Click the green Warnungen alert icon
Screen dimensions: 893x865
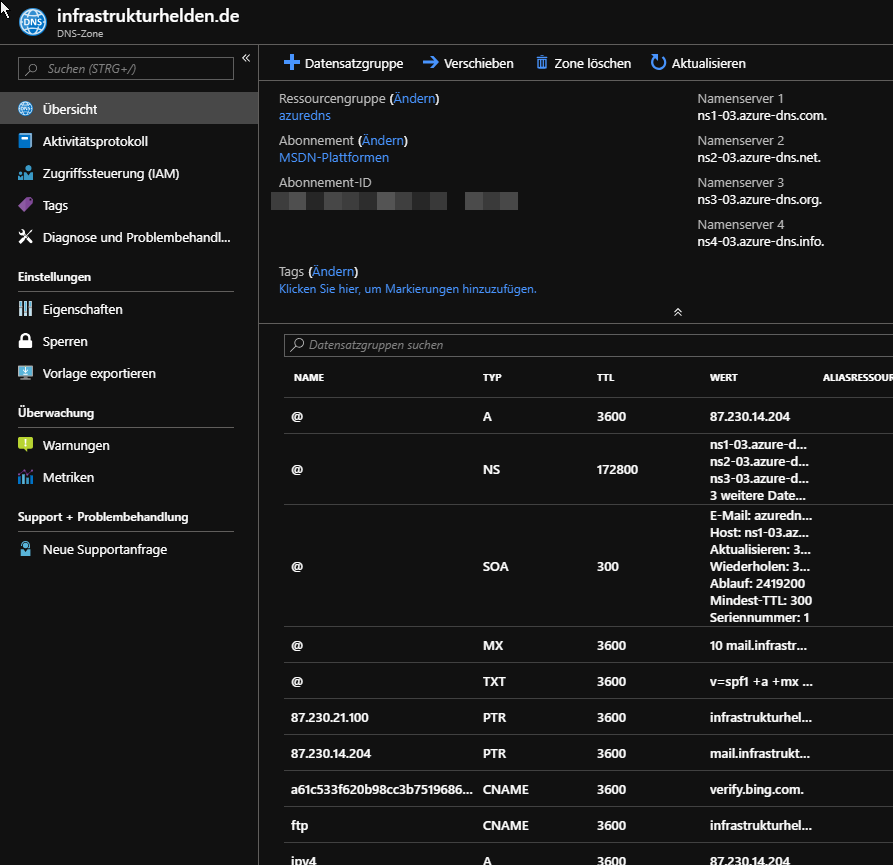coord(26,444)
